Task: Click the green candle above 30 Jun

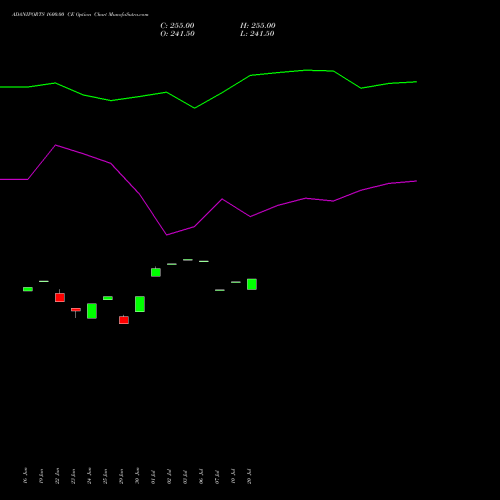Action: [x=140, y=304]
